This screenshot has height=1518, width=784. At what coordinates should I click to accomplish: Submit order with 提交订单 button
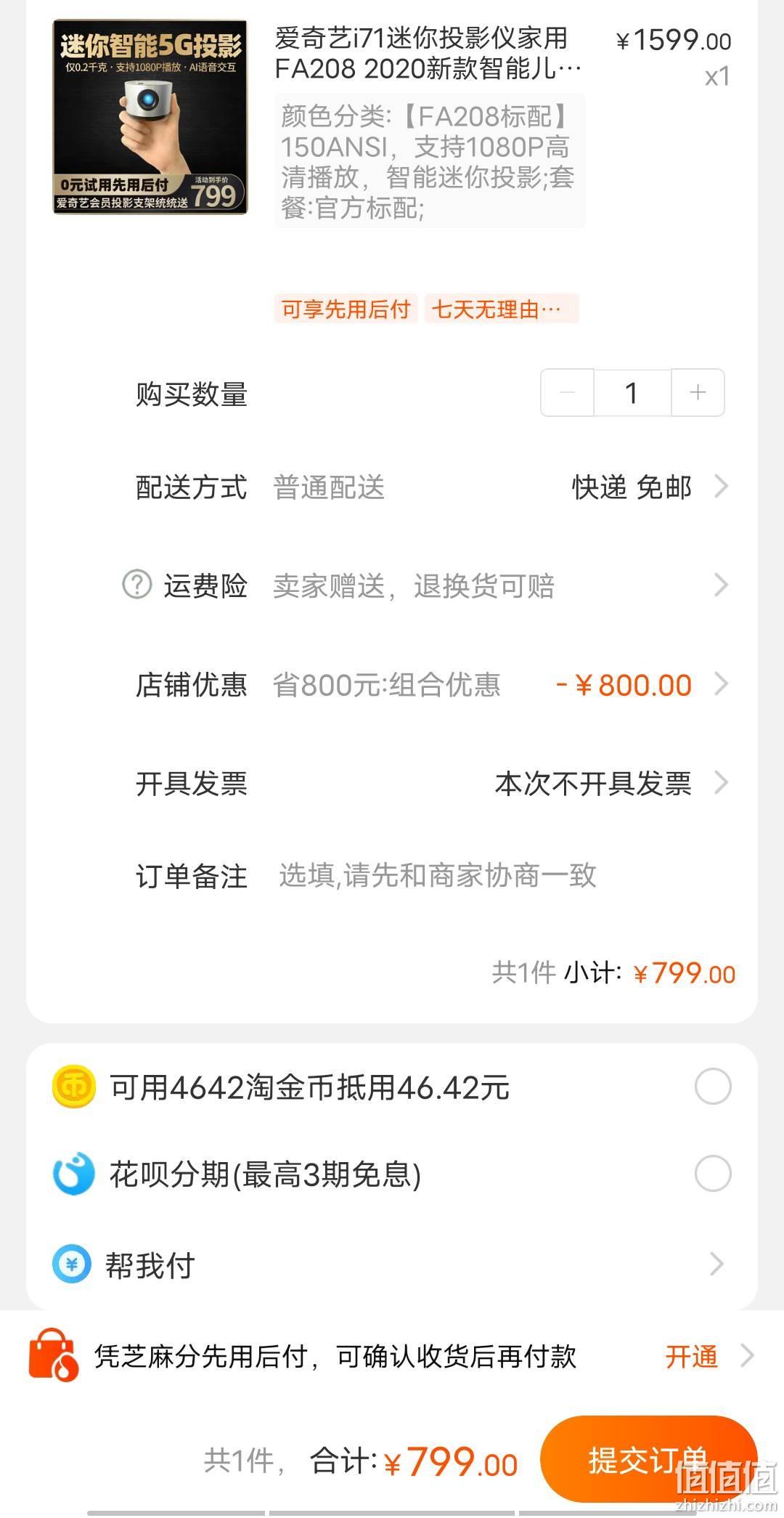tap(649, 1459)
